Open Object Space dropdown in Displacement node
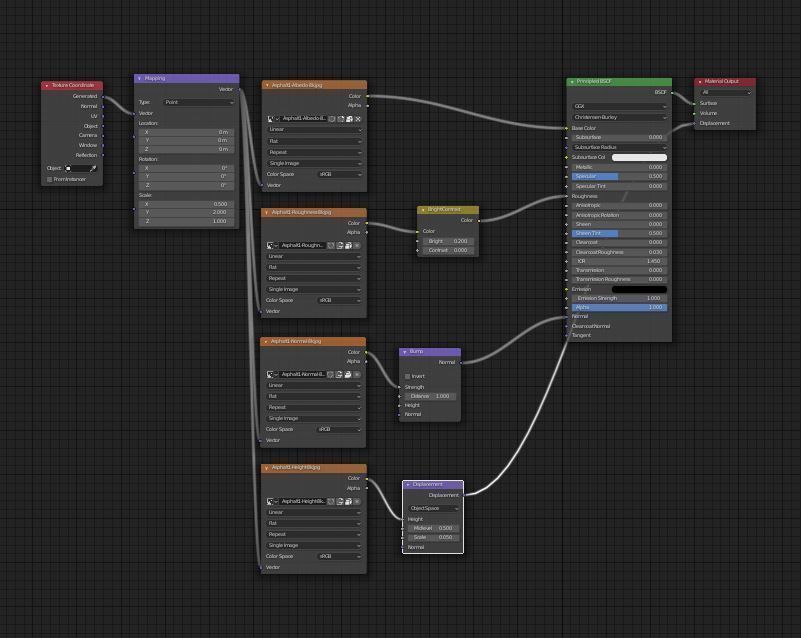The width and height of the screenshot is (801, 638). click(434, 508)
